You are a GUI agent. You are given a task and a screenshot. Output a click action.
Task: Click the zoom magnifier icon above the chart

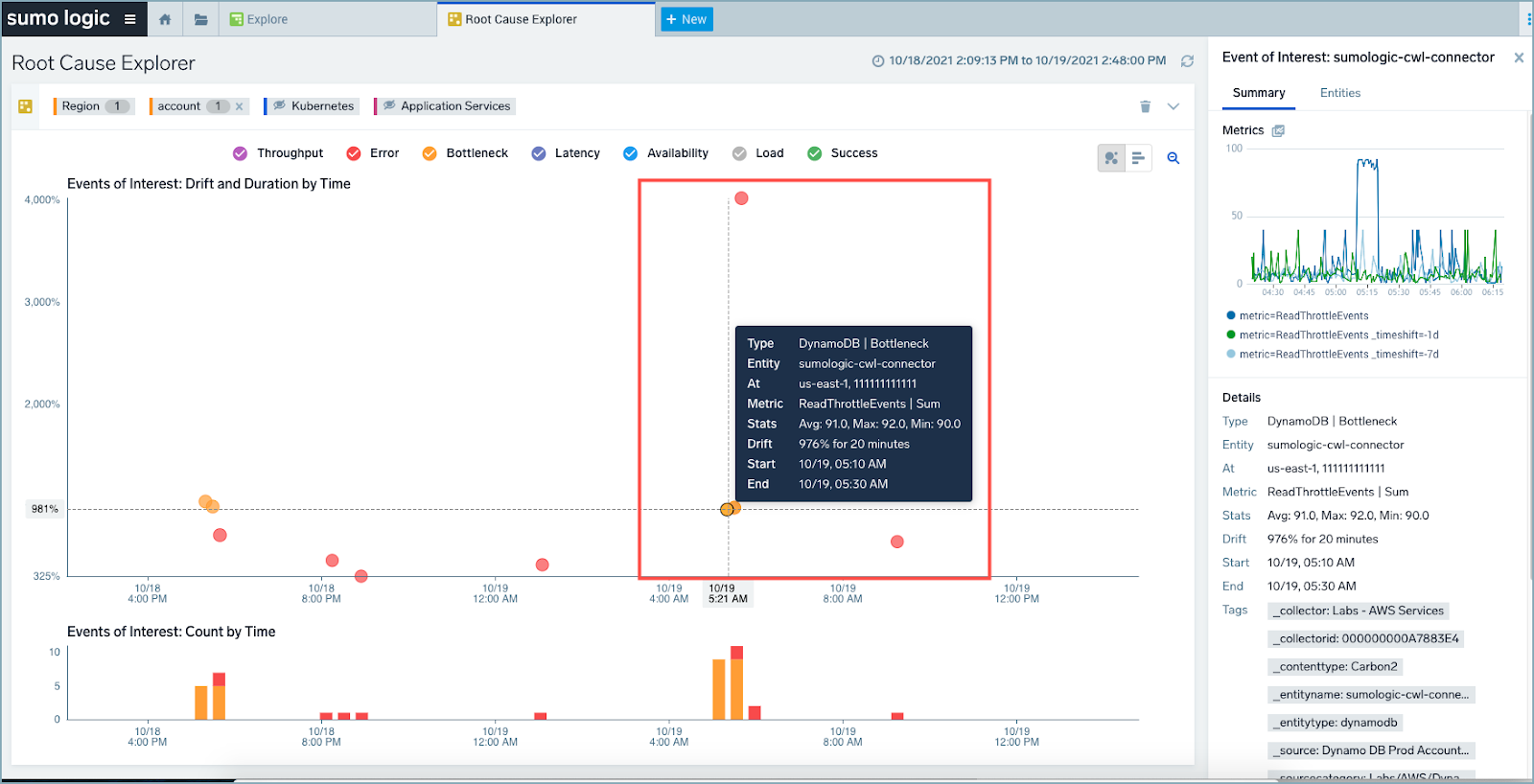(x=1174, y=158)
